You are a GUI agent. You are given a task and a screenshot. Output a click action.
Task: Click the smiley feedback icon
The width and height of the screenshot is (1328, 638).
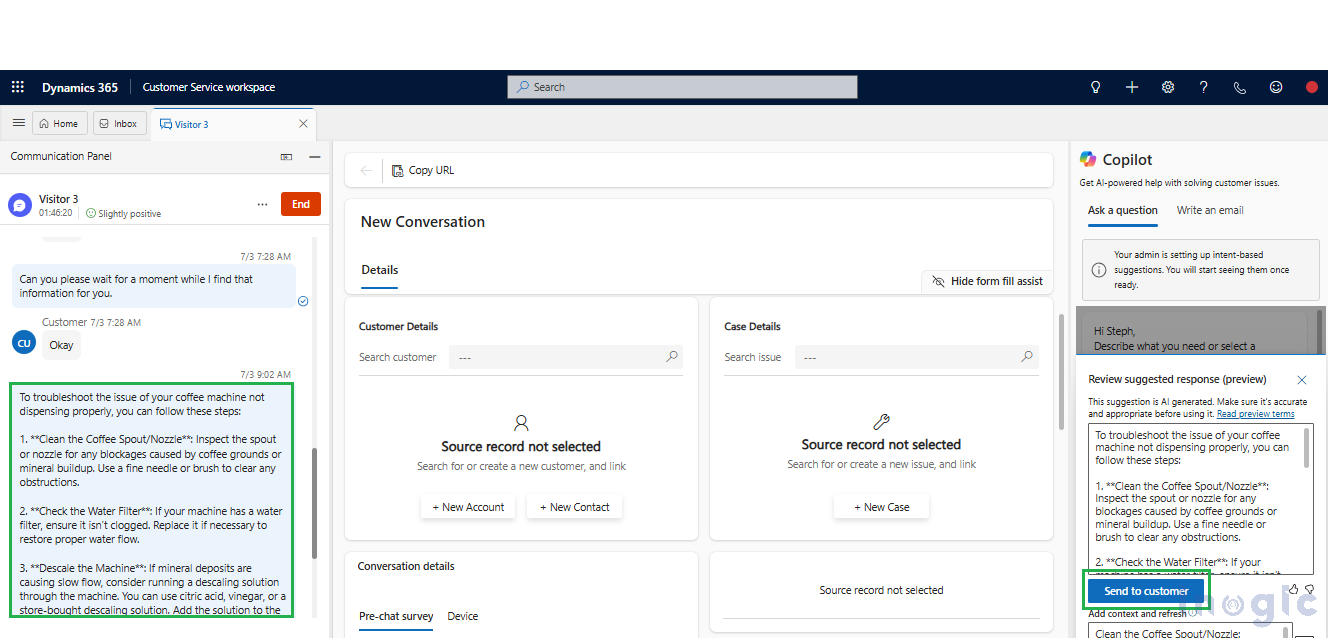coord(1276,87)
